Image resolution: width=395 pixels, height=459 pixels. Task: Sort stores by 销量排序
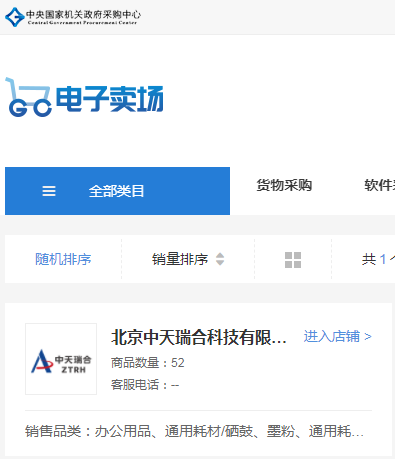point(180,259)
